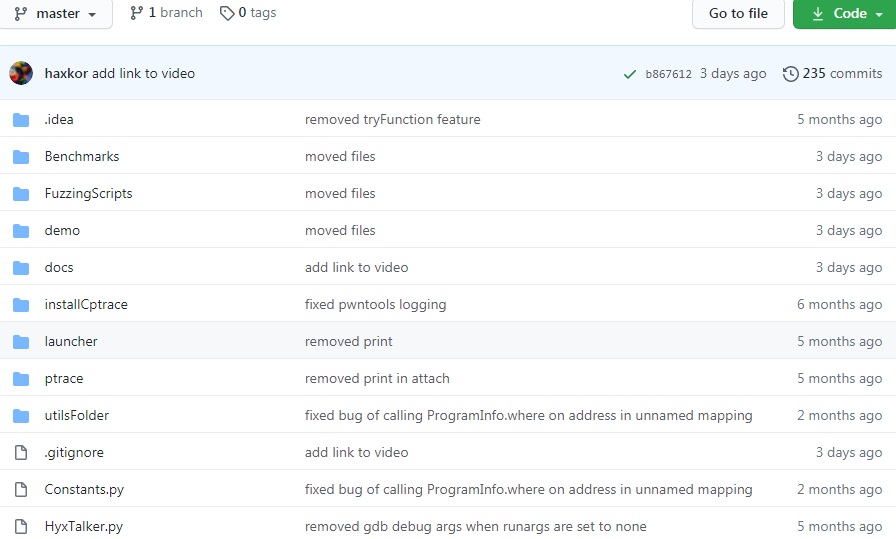The width and height of the screenshot is (896, 539).
Task: Click the green check status icon
Action: click(x=630, y=74)
